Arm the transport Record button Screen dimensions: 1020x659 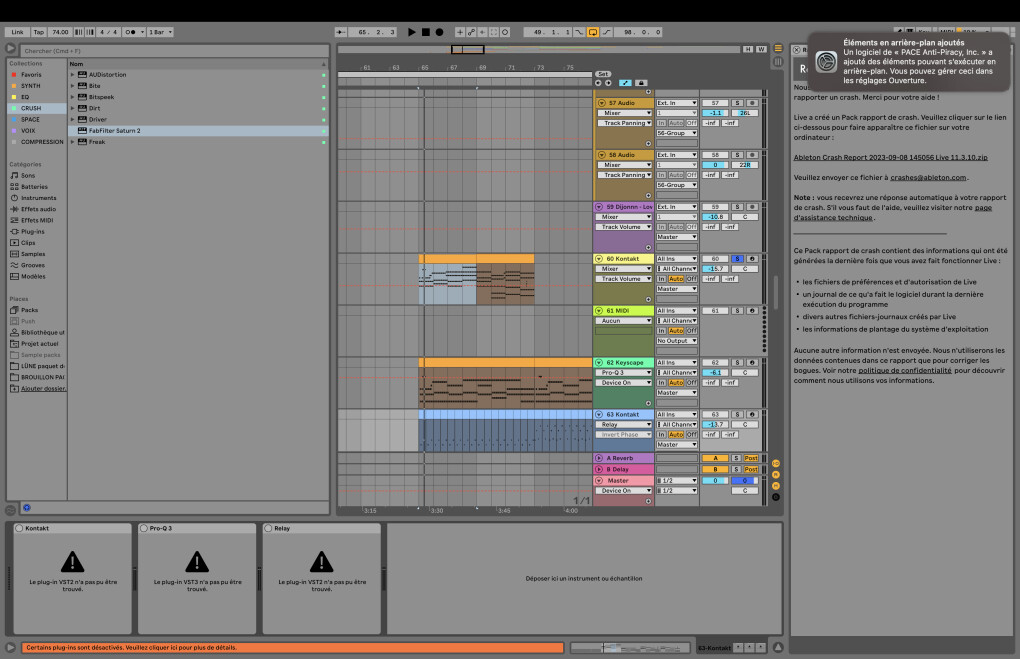coord(440,32)
